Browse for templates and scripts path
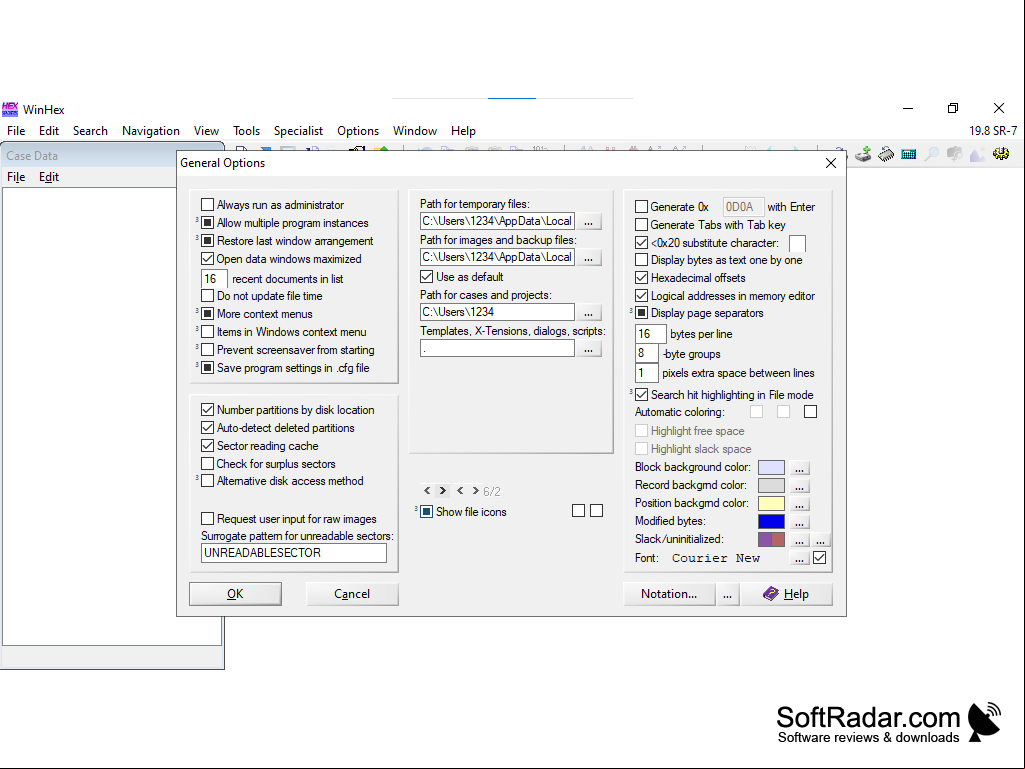The image size is (1025, 769). click(x=588, y=349)
